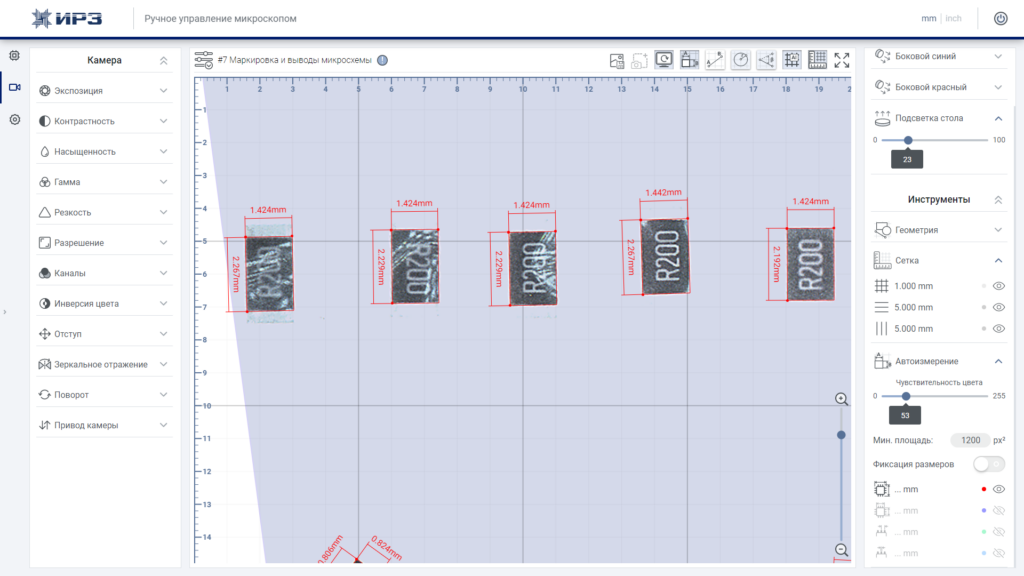Image resolution: width=1024 pixels, height=576 pixels.
Task: Expand the Геометрия tools section
Action: tap(938, 230)
